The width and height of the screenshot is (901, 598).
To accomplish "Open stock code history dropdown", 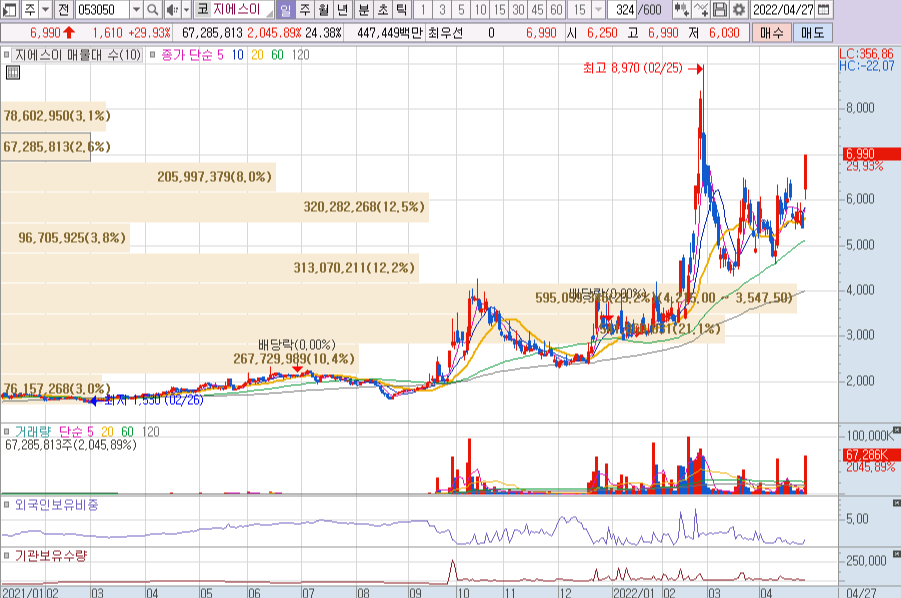I will (x=136, y=9).
